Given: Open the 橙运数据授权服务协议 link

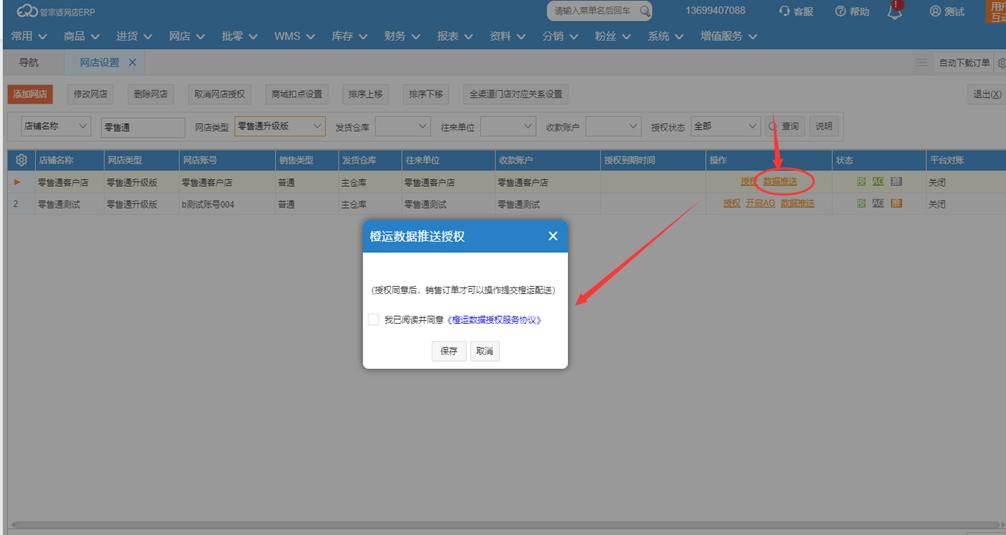Looking at the screenshot, I should tap(494, 319).
